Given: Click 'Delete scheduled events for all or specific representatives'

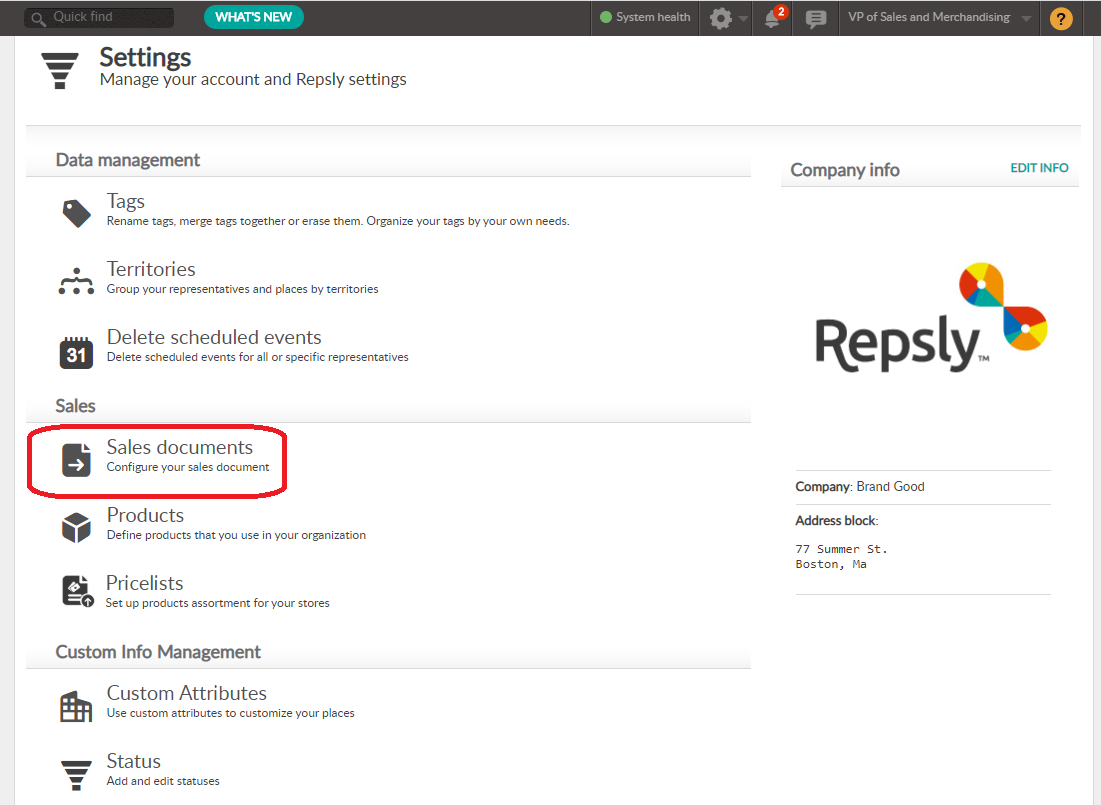Looking at the screenshot, I should 257,358.
